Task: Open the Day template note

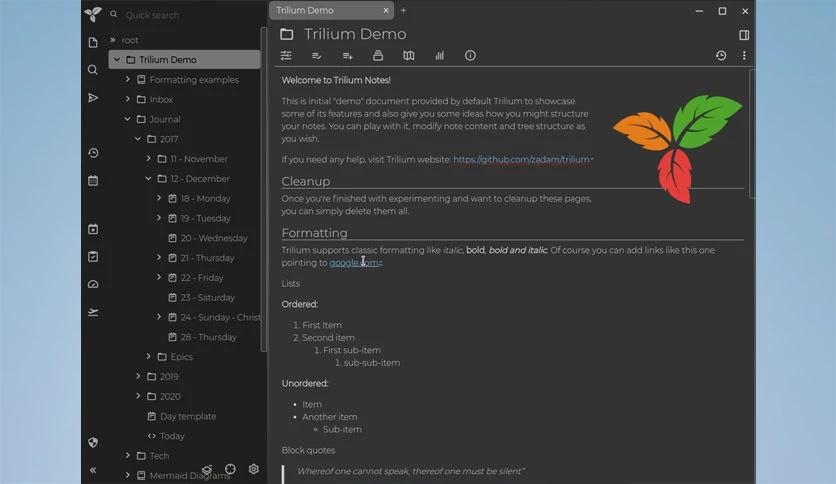Action: coord(188,416)
